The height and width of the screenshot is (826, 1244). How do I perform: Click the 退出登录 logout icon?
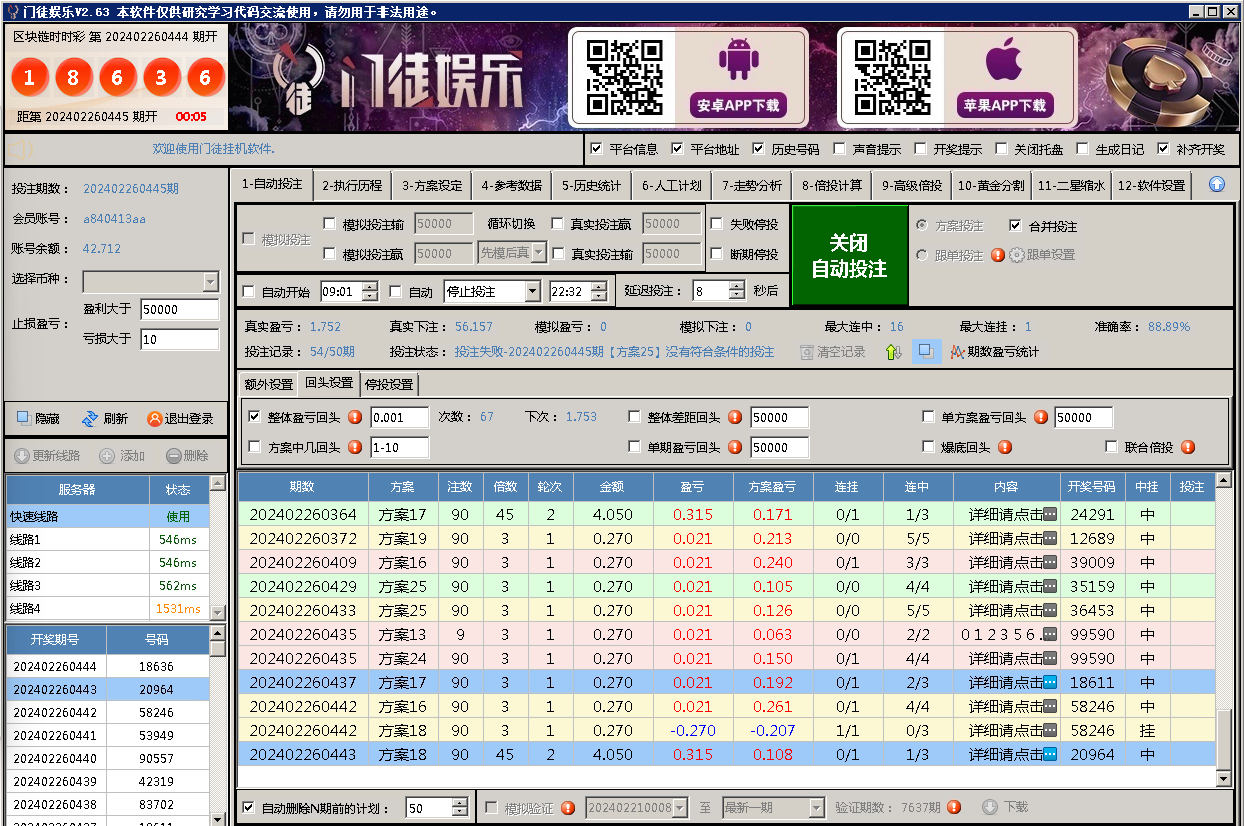click(x=154, y=419)
